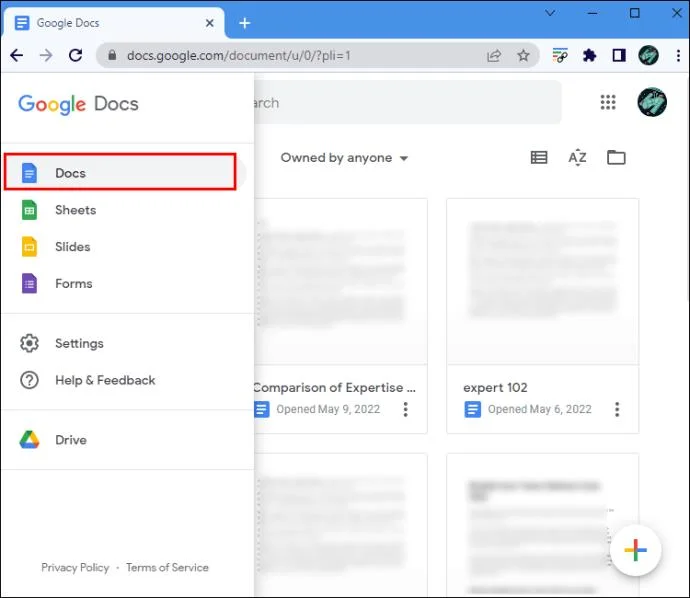Select the Google Docs browser tab
The height and width of the screenshot is (598, 690).
pos(114,23)
